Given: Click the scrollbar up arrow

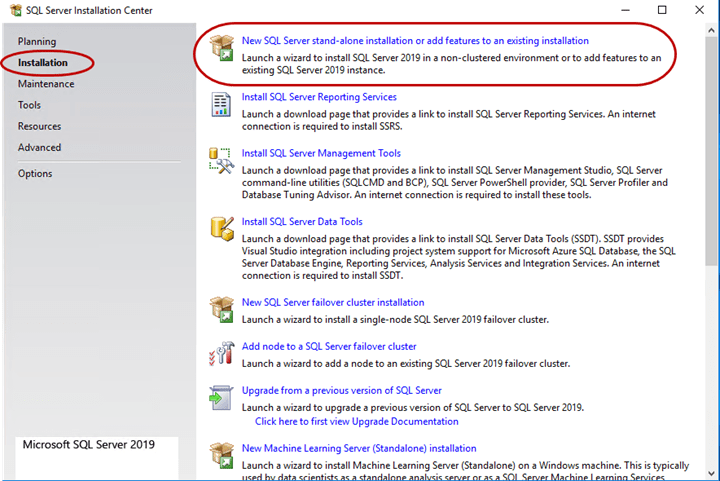Looking at the screenshot, I should point(711,30).
